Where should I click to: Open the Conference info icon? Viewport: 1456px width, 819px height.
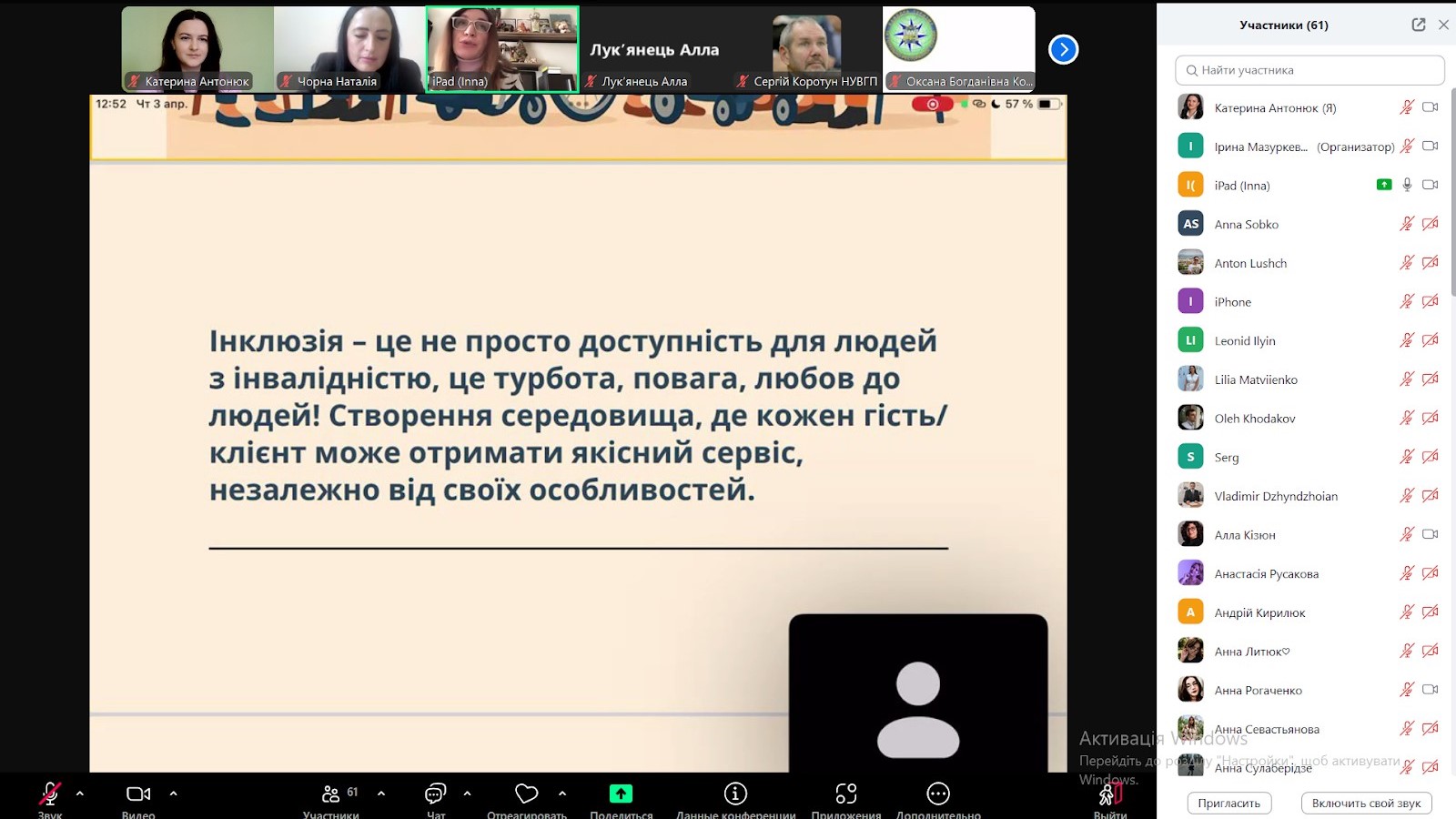click(735, 794)
